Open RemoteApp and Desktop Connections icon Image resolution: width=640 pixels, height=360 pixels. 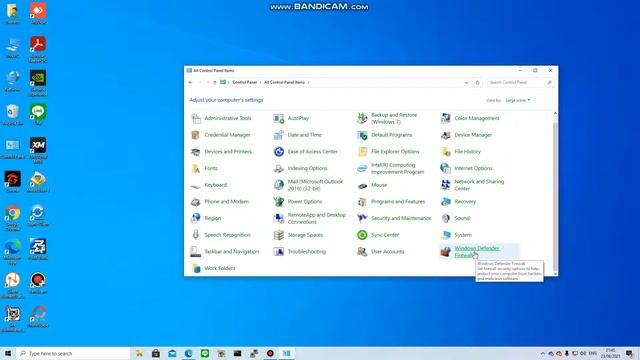click(279, 218)
